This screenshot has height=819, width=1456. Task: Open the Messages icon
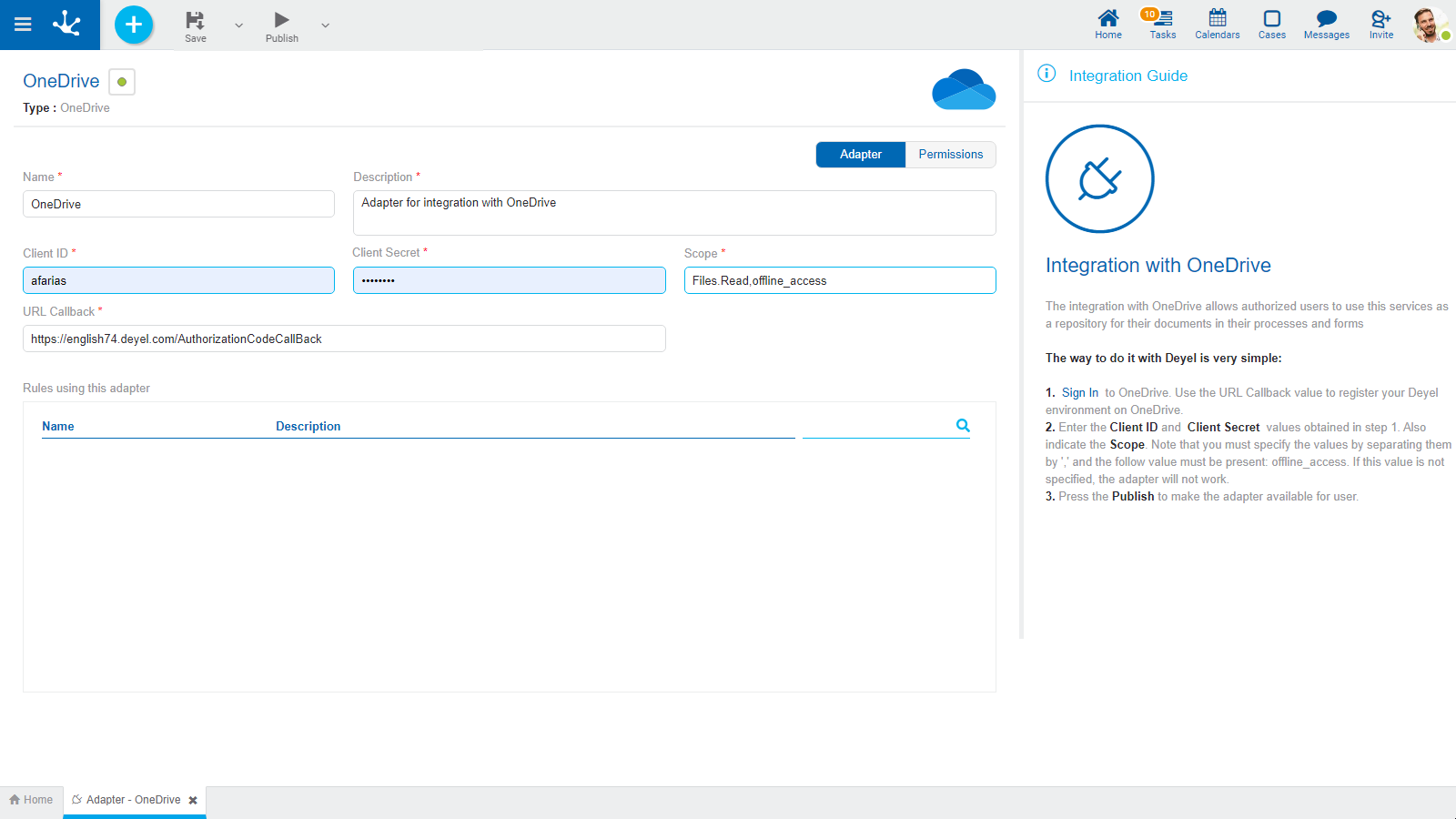1326,25
